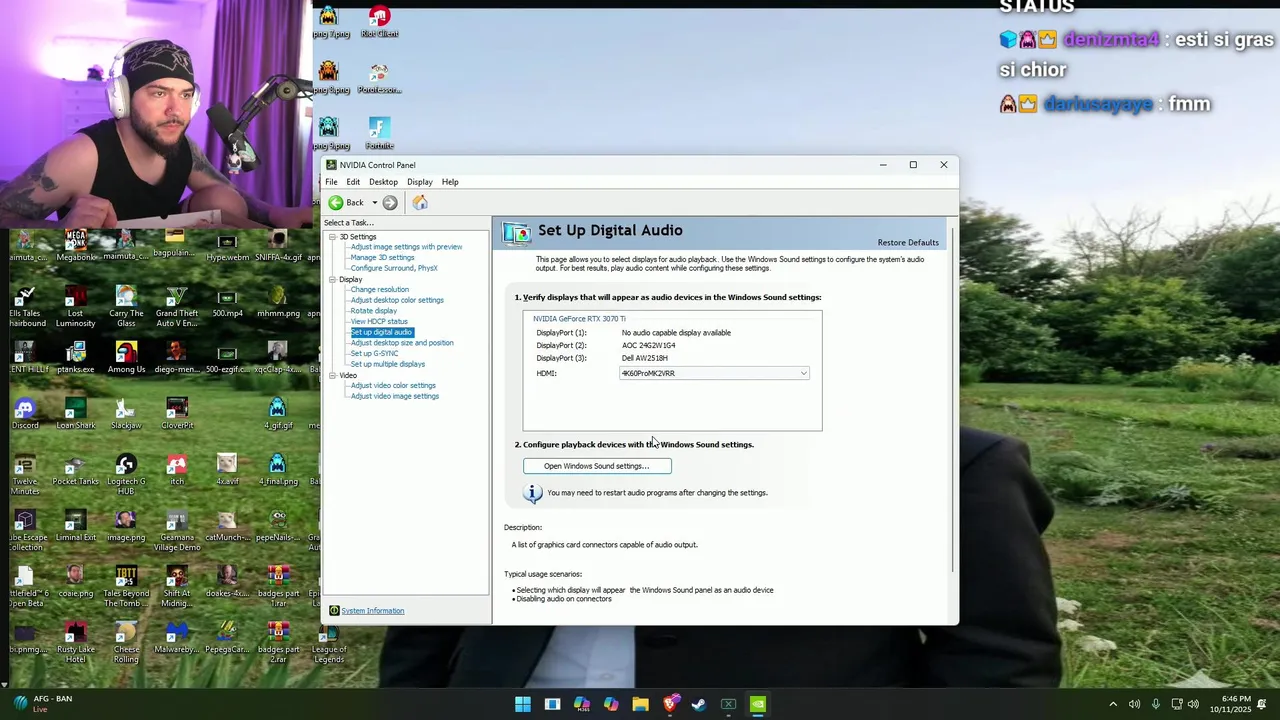1280x720 pixels.
Task: Open Steam from the taskbar
Action: coord(699,704)
